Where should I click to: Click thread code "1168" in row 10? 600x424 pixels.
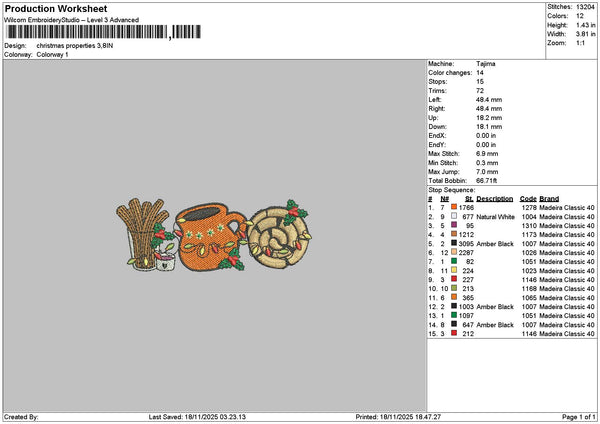(x=529, y=289)
